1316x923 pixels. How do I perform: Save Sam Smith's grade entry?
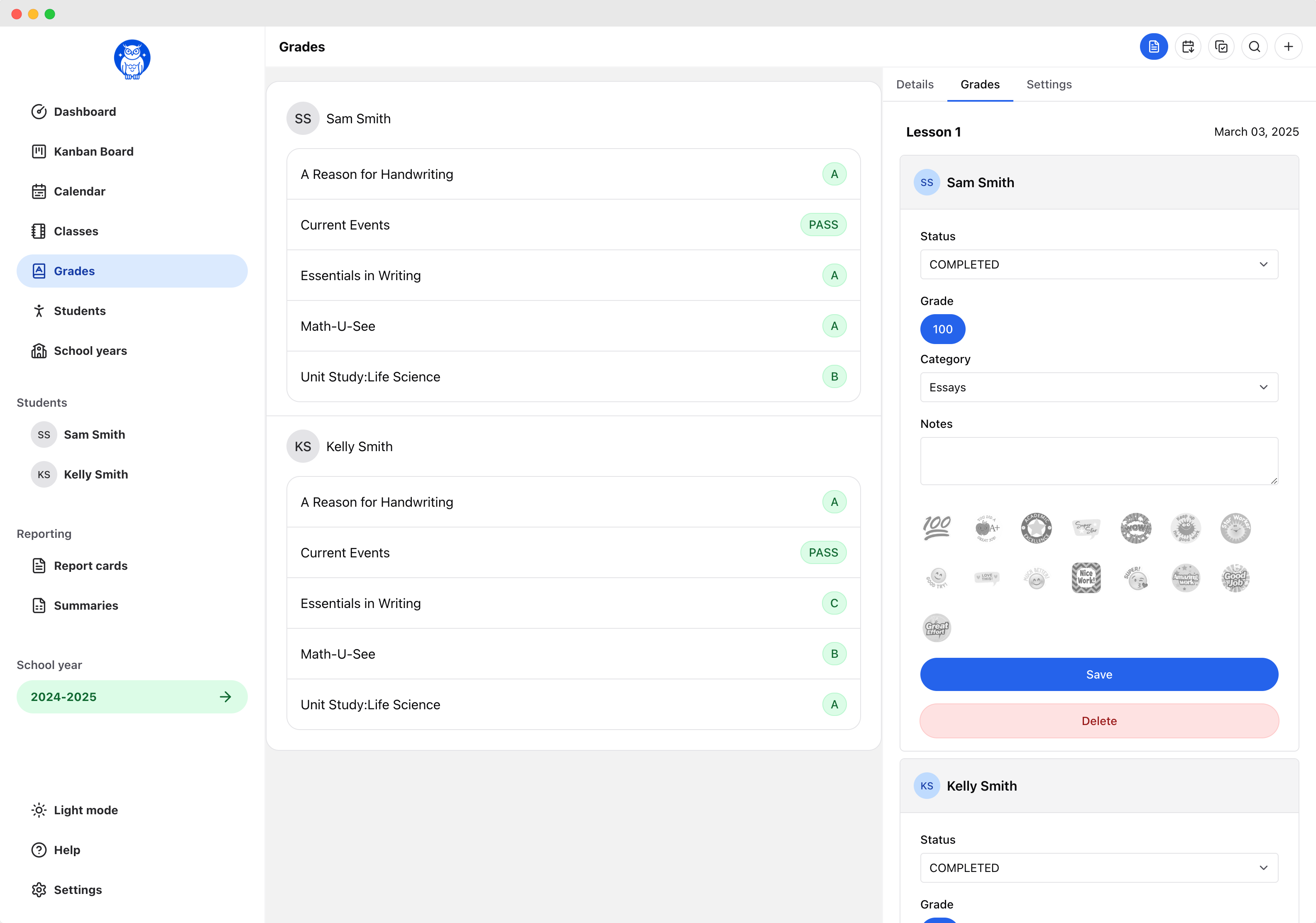point(1098,674)
